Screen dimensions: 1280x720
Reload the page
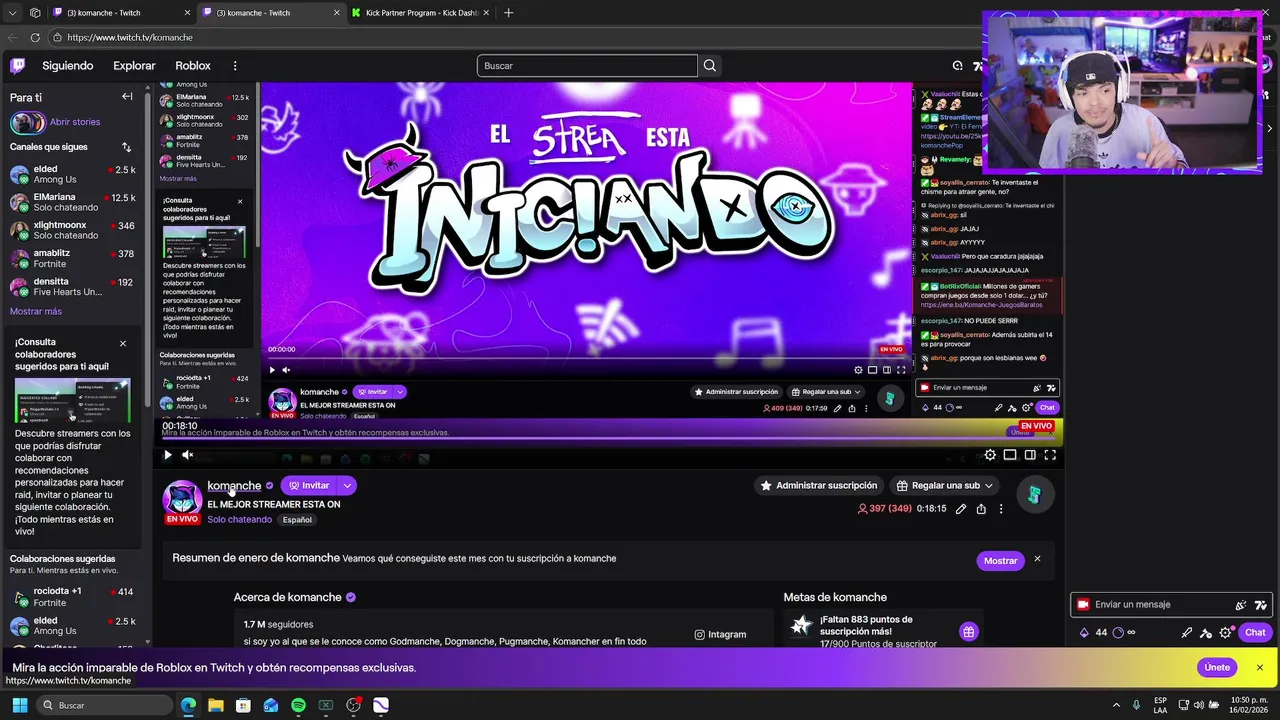point(35,37)
